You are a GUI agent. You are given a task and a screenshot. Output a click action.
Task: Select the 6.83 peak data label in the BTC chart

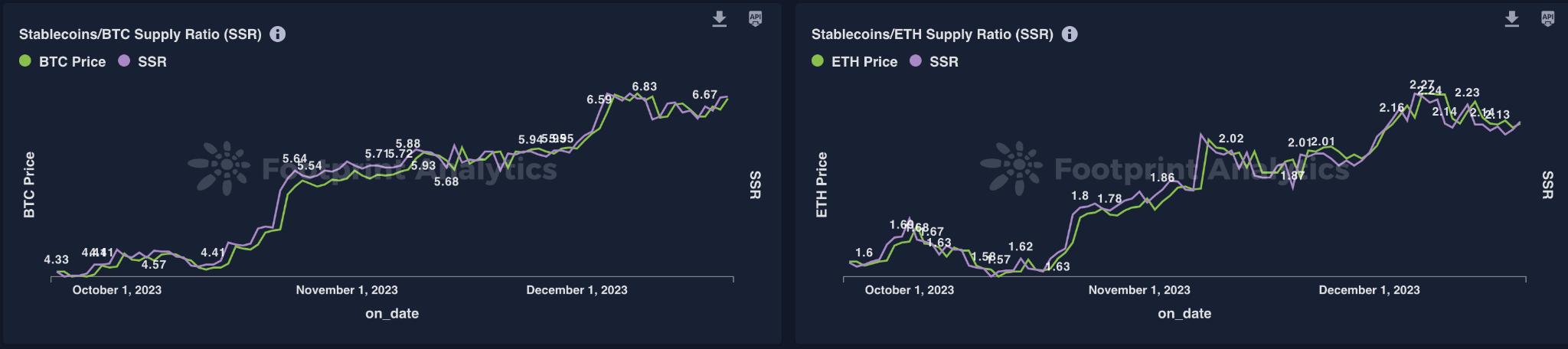click(644, 87)
